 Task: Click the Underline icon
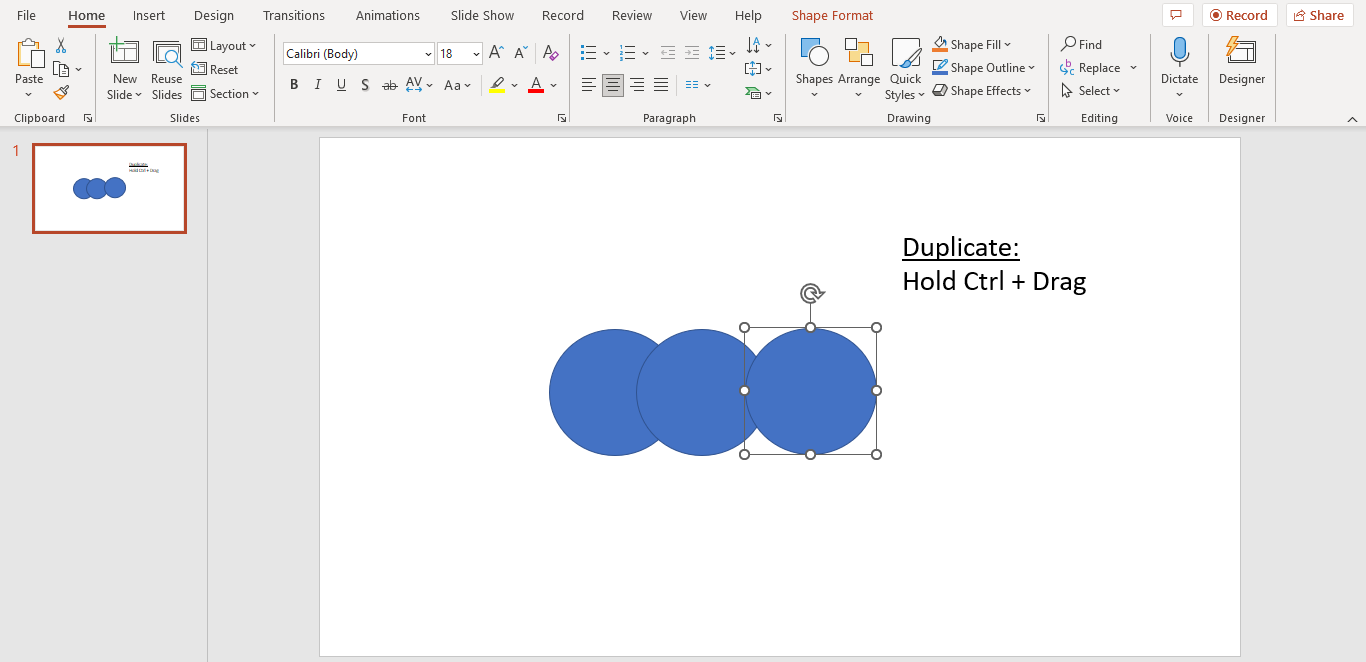click(x=341, y=84)
